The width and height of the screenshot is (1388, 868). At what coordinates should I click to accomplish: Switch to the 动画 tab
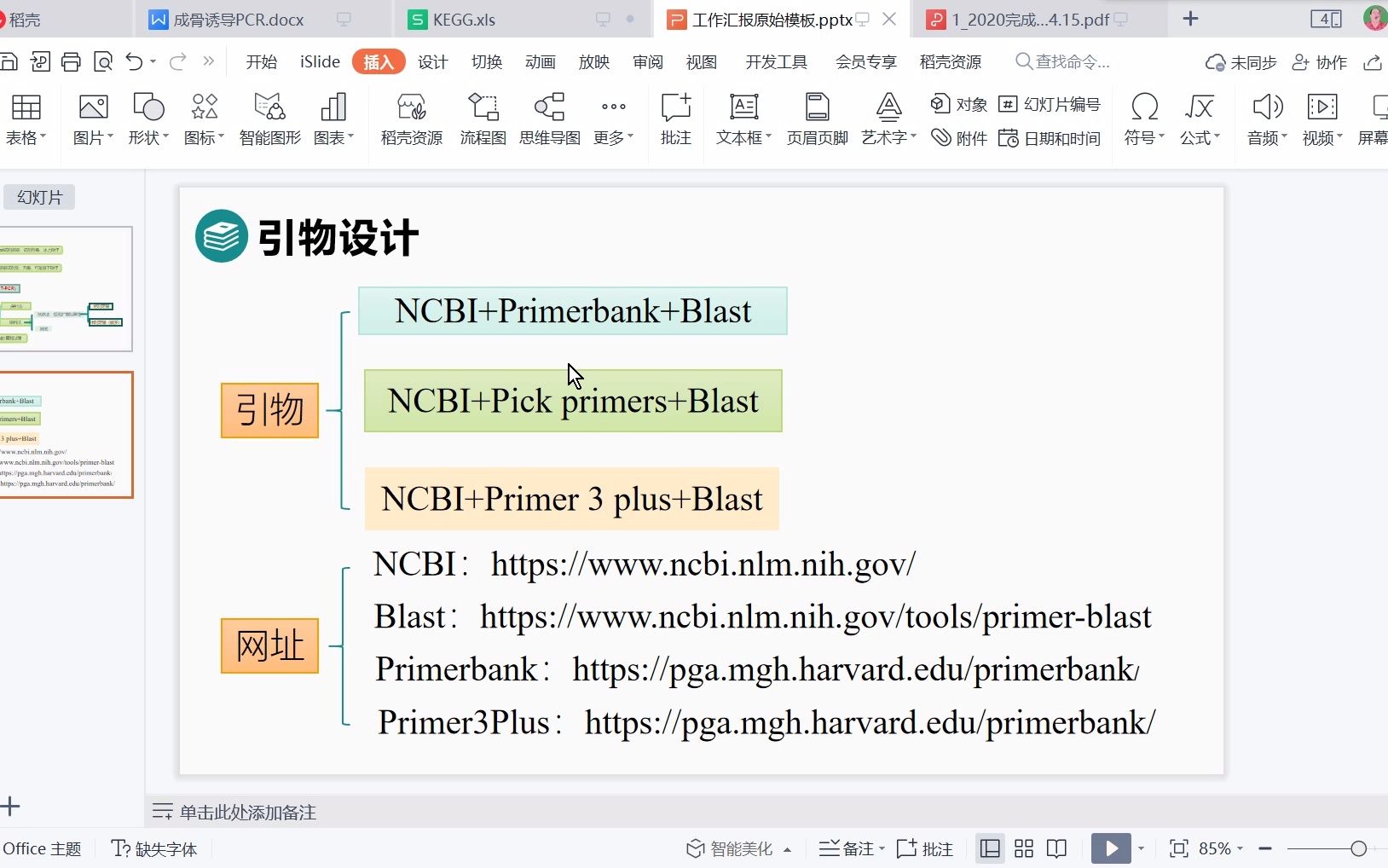[x=540, y=61]
